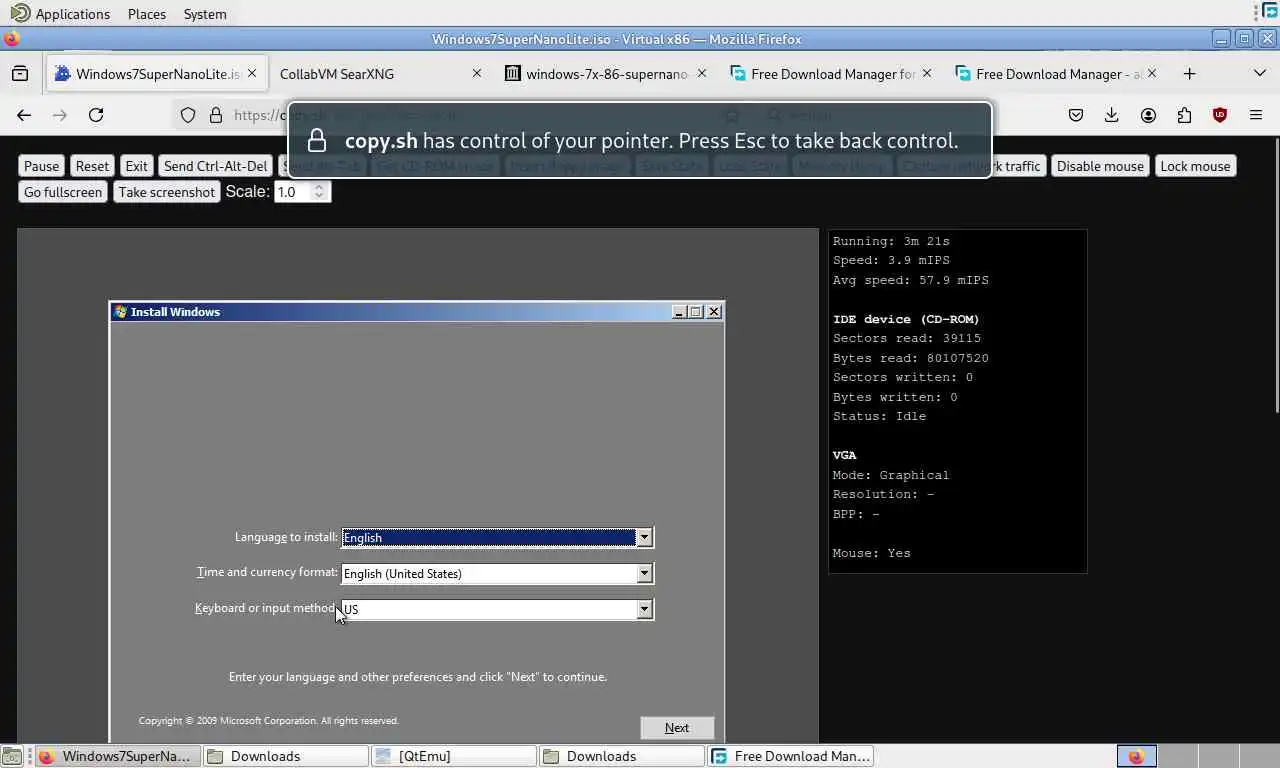Click Take screenshot button

click(x=167, y=192)
